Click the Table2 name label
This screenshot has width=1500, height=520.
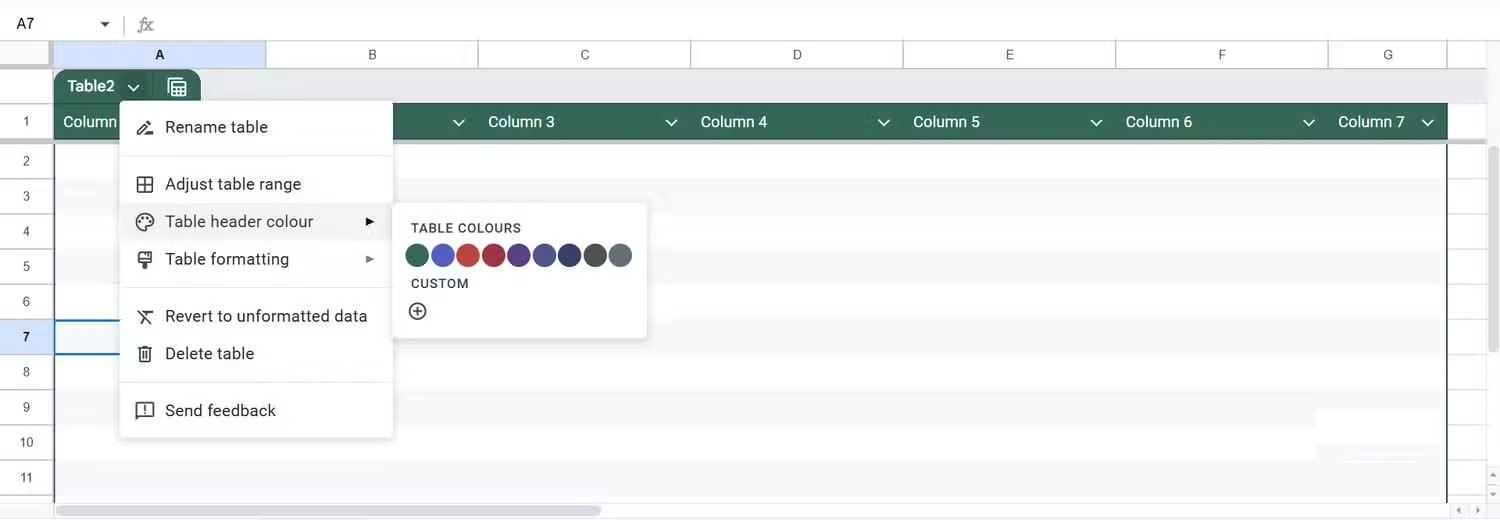[x=91, y=87]
